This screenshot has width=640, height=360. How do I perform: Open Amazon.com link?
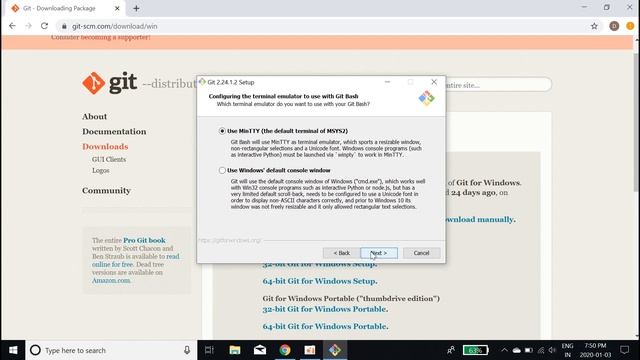point(111,280)
